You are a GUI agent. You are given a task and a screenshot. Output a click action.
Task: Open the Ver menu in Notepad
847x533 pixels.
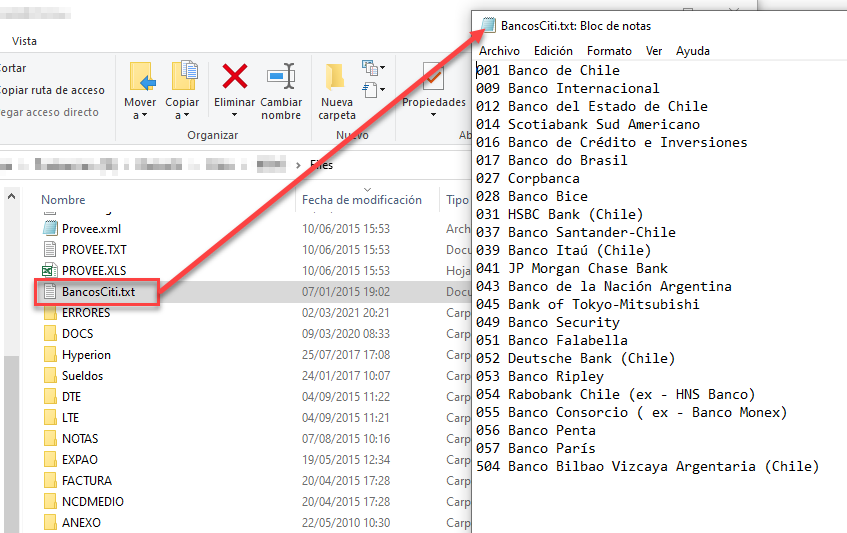pyautogui.click(x=654, y=51)
